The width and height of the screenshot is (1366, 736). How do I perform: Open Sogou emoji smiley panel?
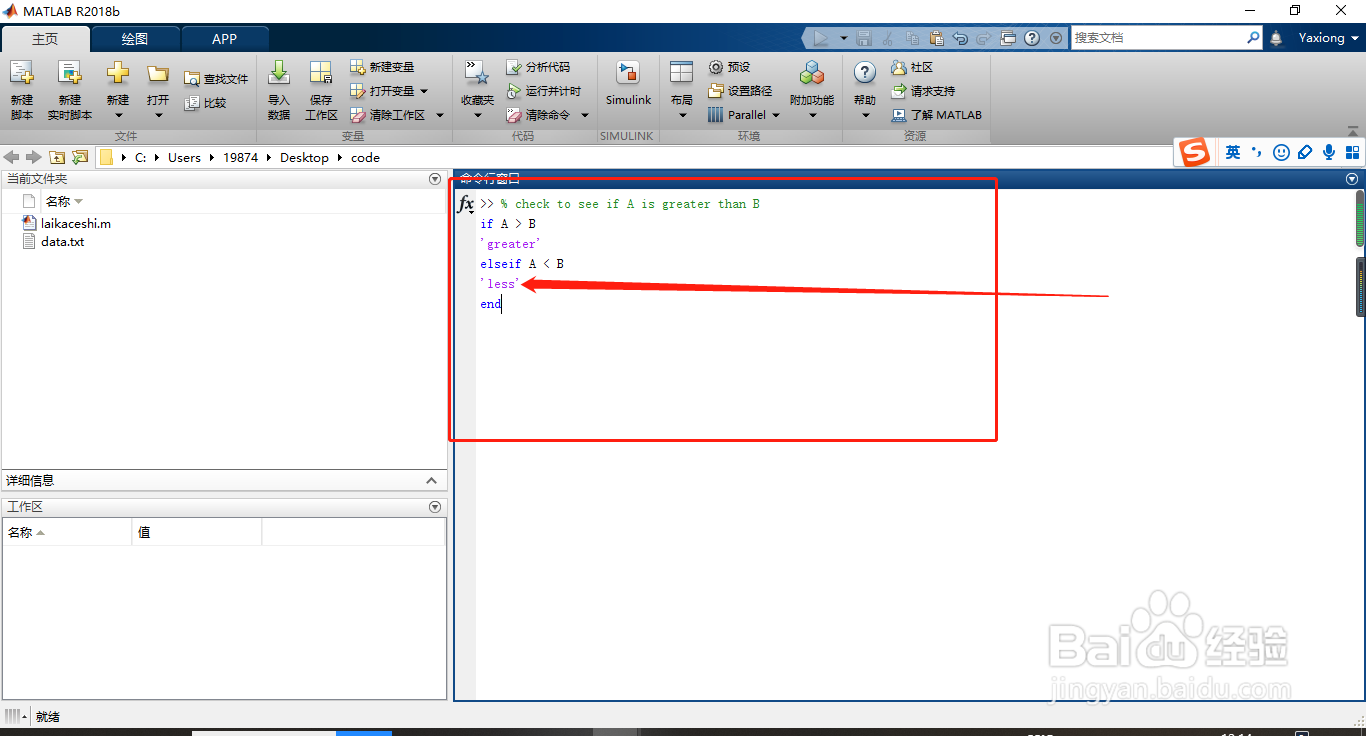tap(1281, 152)
